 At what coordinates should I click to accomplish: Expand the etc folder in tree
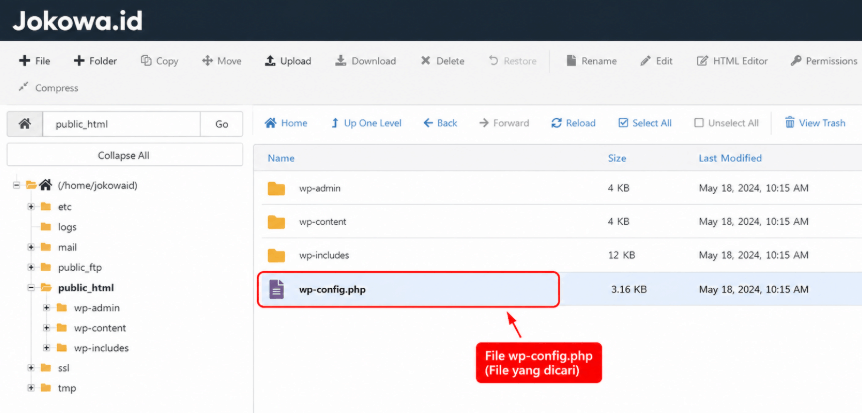[x=31, y=207]
